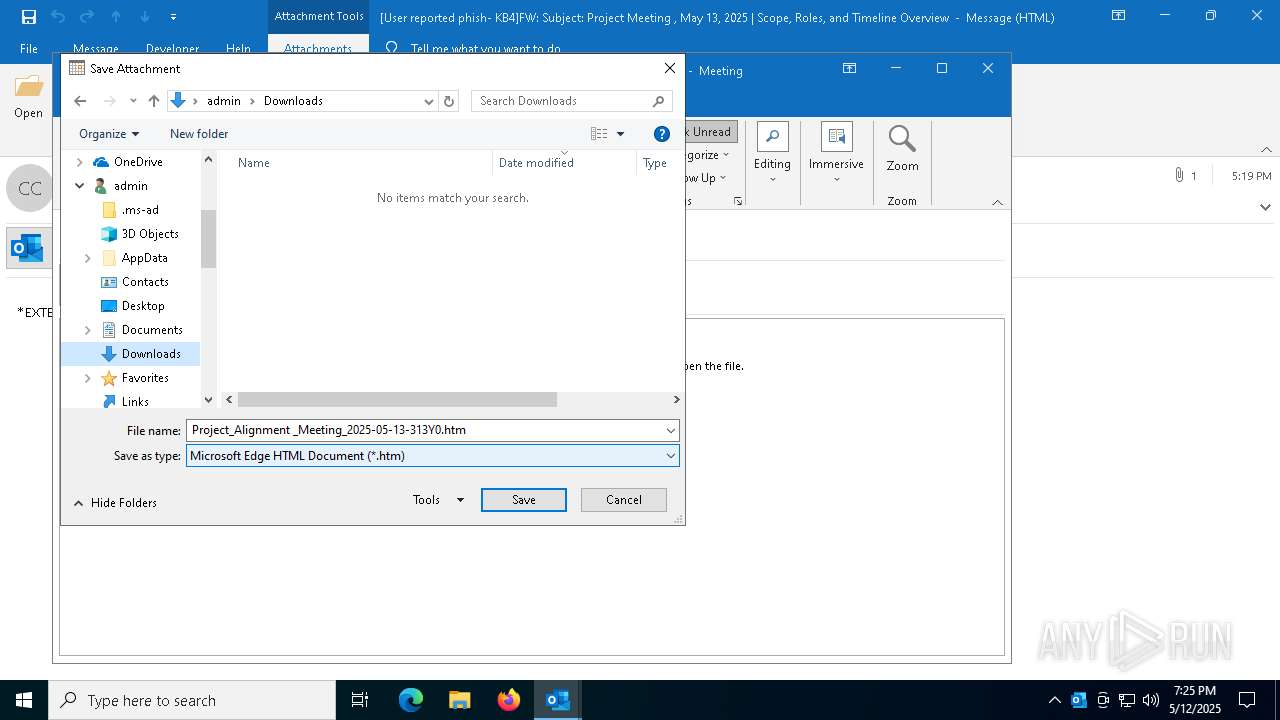Select the Links folder
The image size is (1280, 720).
tap(135, 402)
